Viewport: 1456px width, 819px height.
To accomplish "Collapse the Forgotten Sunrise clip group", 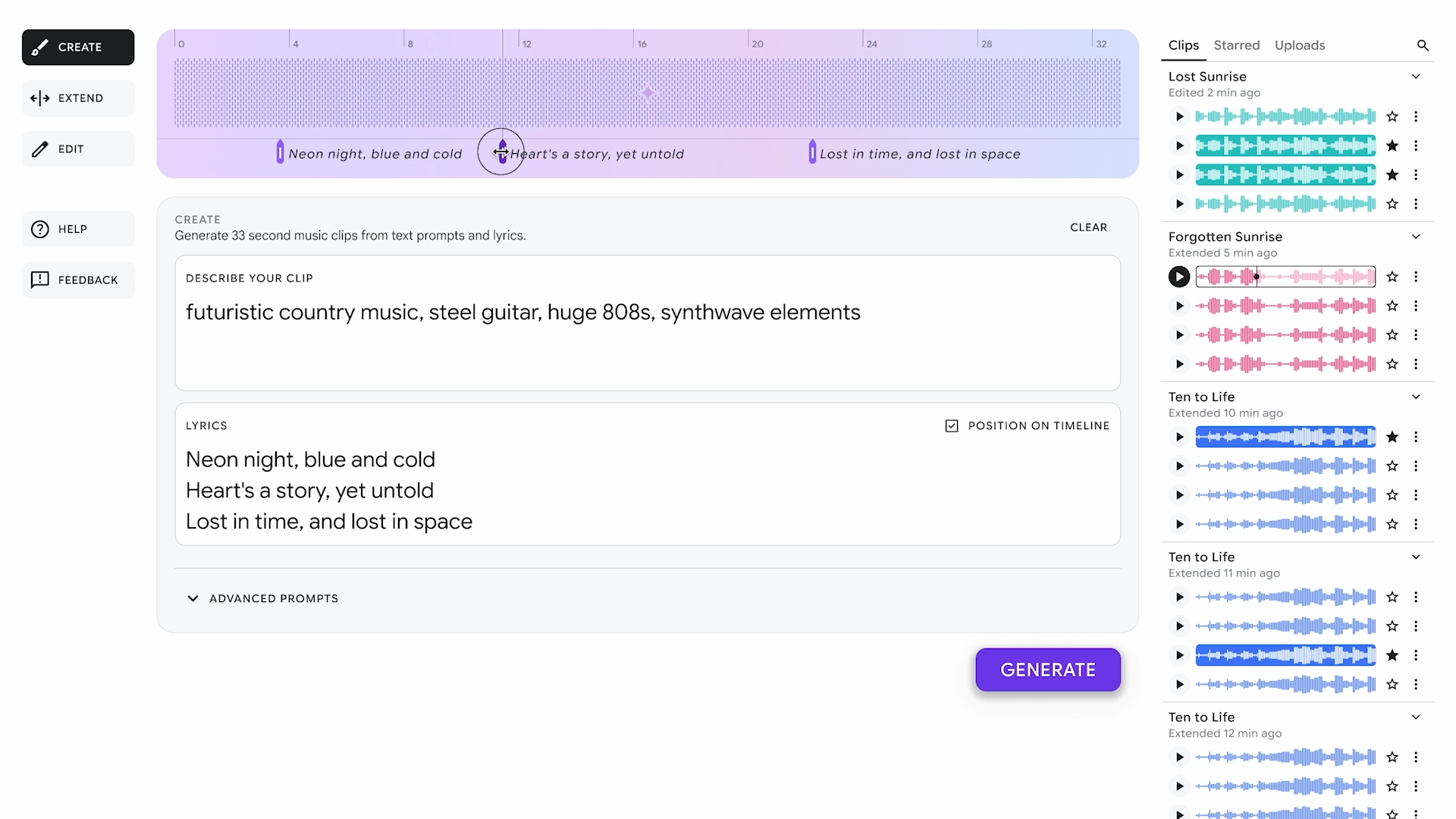I will [x=1415, y=237].
